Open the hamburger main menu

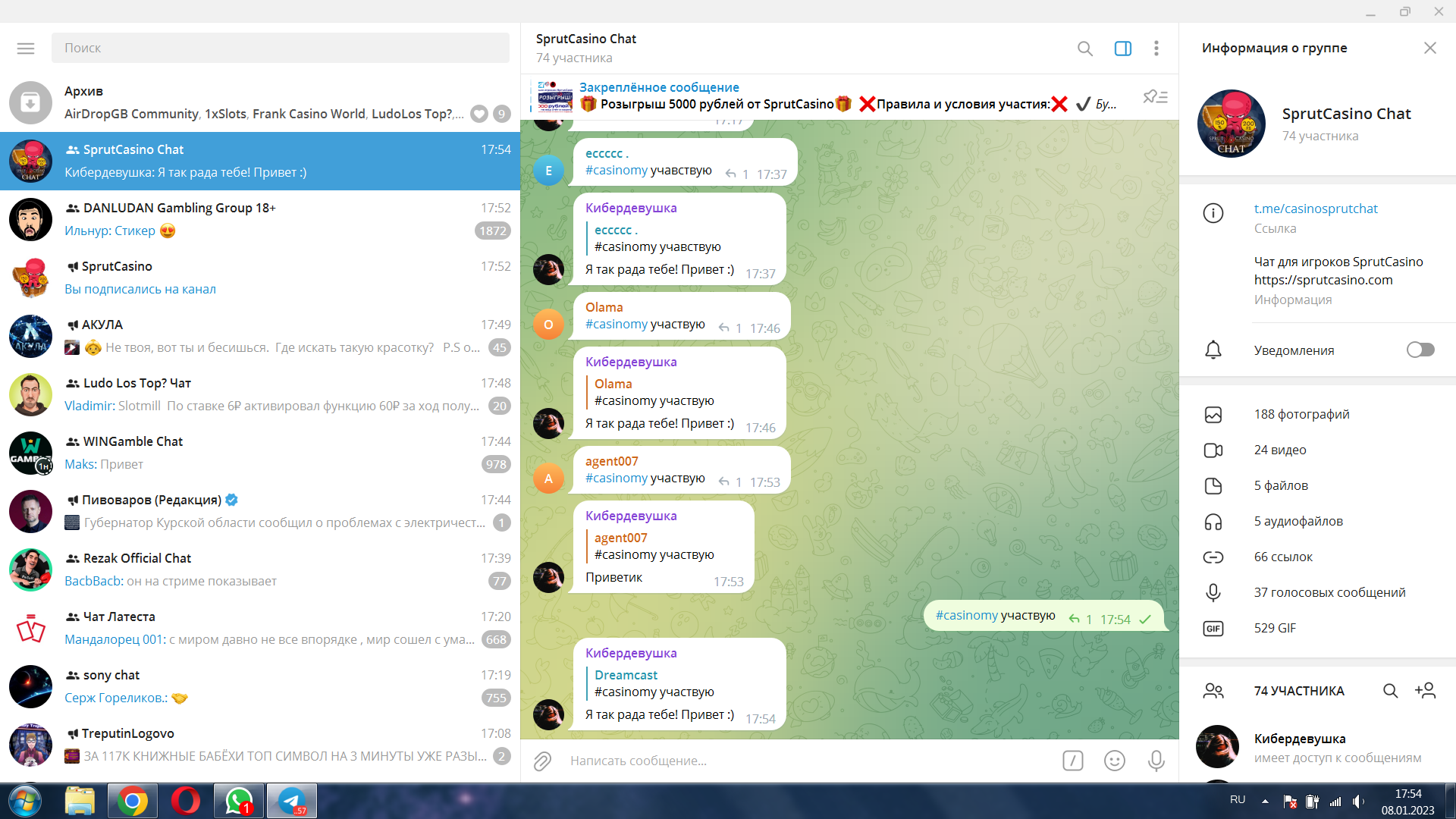click(26, 49)
